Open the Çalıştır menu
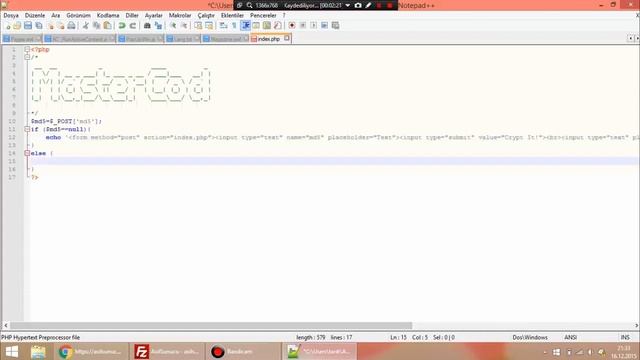 point(206,16)
